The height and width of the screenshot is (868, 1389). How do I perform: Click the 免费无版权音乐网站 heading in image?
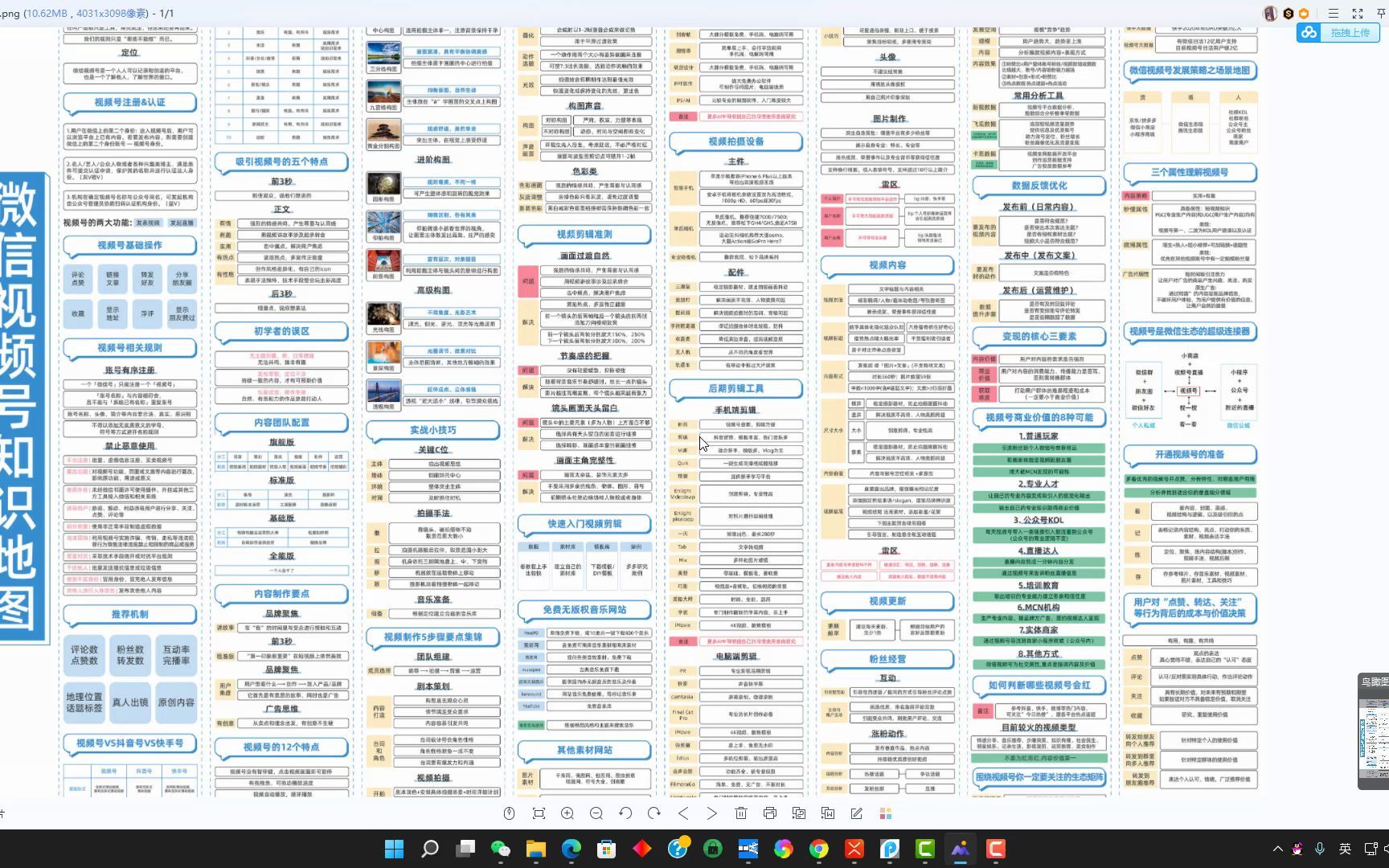click(584, 610)
